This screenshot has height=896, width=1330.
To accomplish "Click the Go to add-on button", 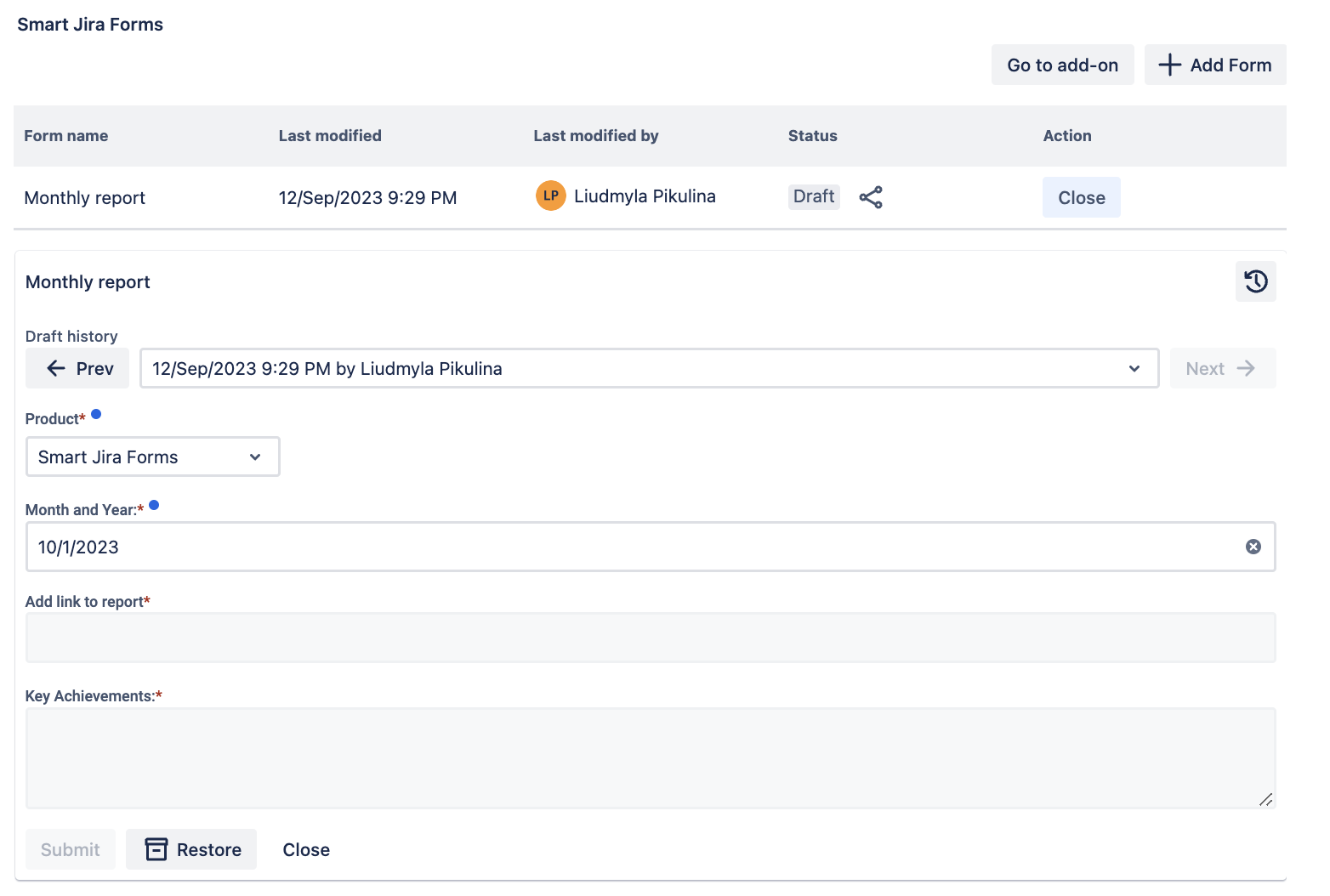I will click(x=1062, y=65).
